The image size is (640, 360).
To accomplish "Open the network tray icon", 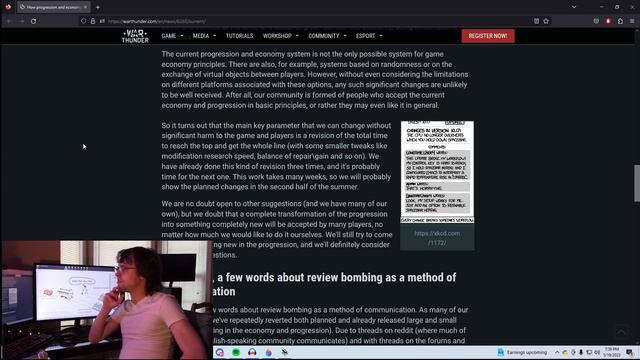I will click(589, 352).
